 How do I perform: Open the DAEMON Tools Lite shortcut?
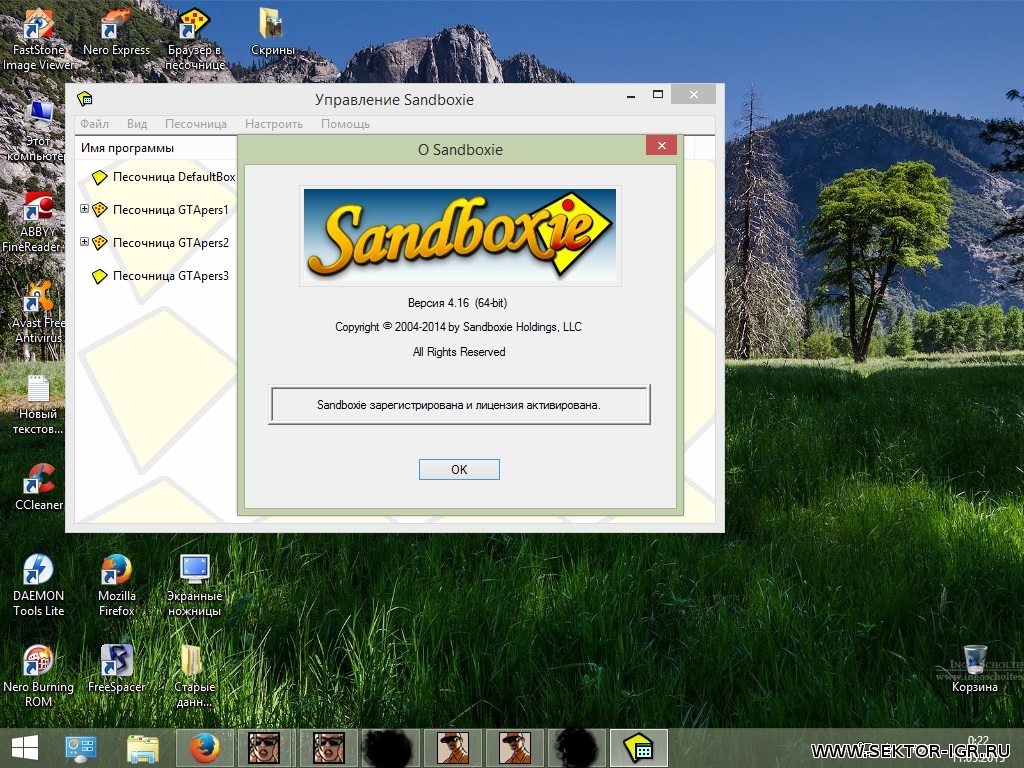(x=38, y=585)
